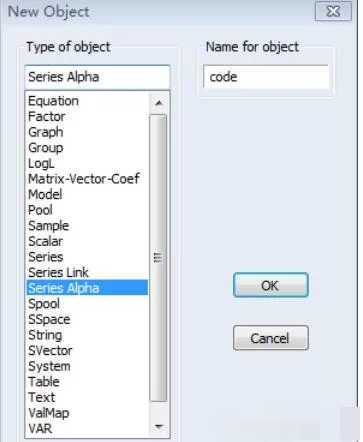
Task: Select the highlighted Series Alpha item
Action: [87, 288]
